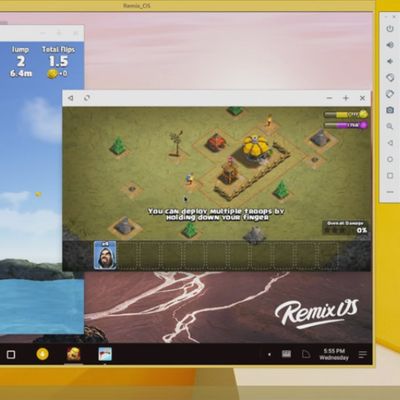Raise volume with the emulator's volume up icon
Viewport: 400px width, 400px height.
pos(390,45)
